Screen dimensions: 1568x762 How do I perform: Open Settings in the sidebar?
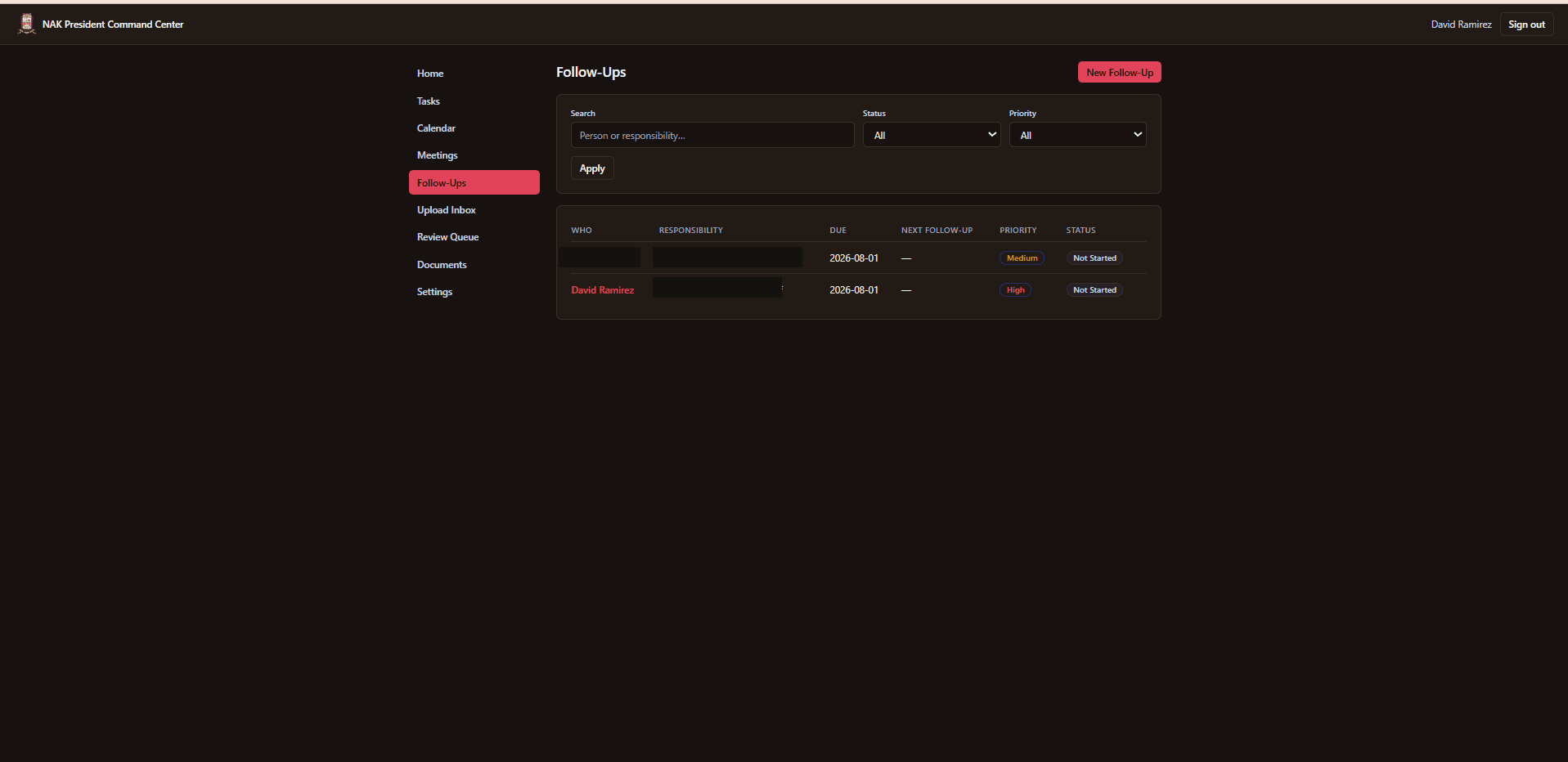pos(474,292)
